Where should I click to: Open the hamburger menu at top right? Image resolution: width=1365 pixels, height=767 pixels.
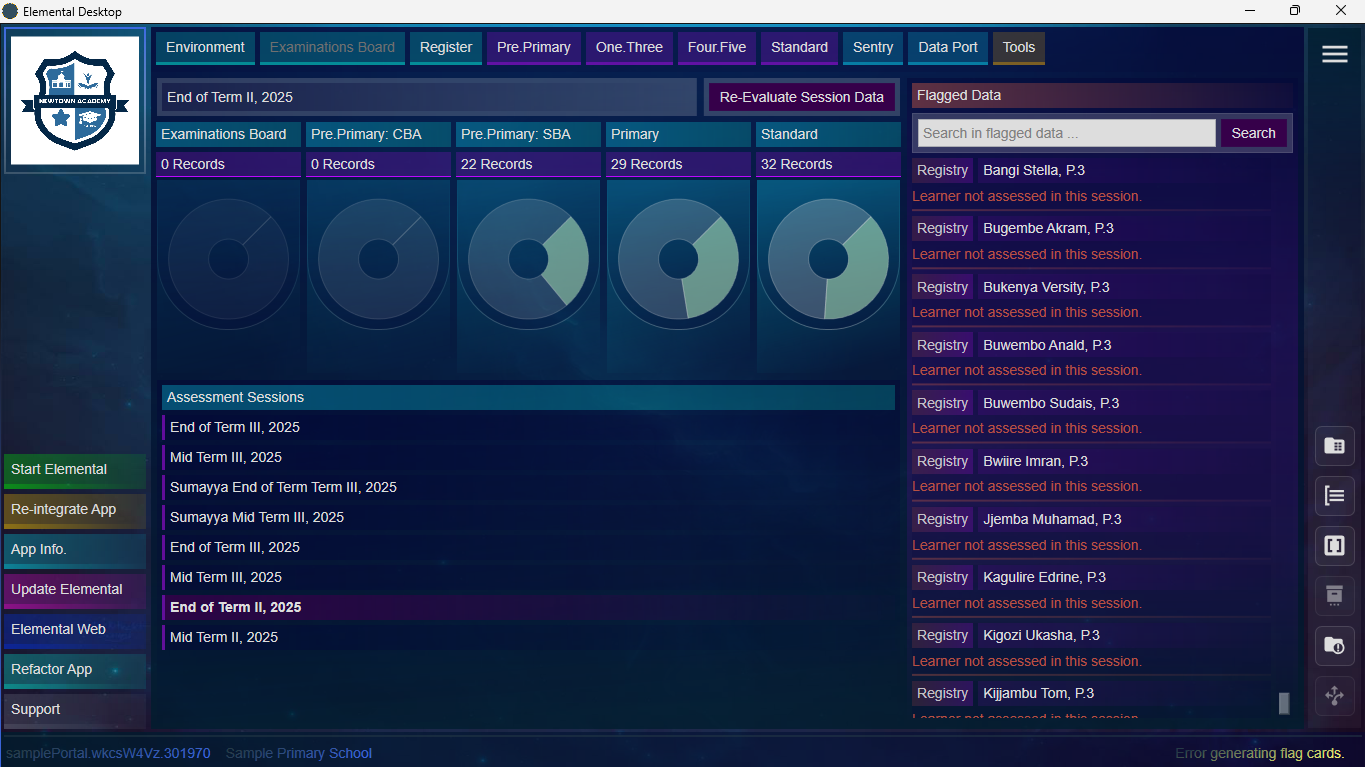click(1334, 55)
